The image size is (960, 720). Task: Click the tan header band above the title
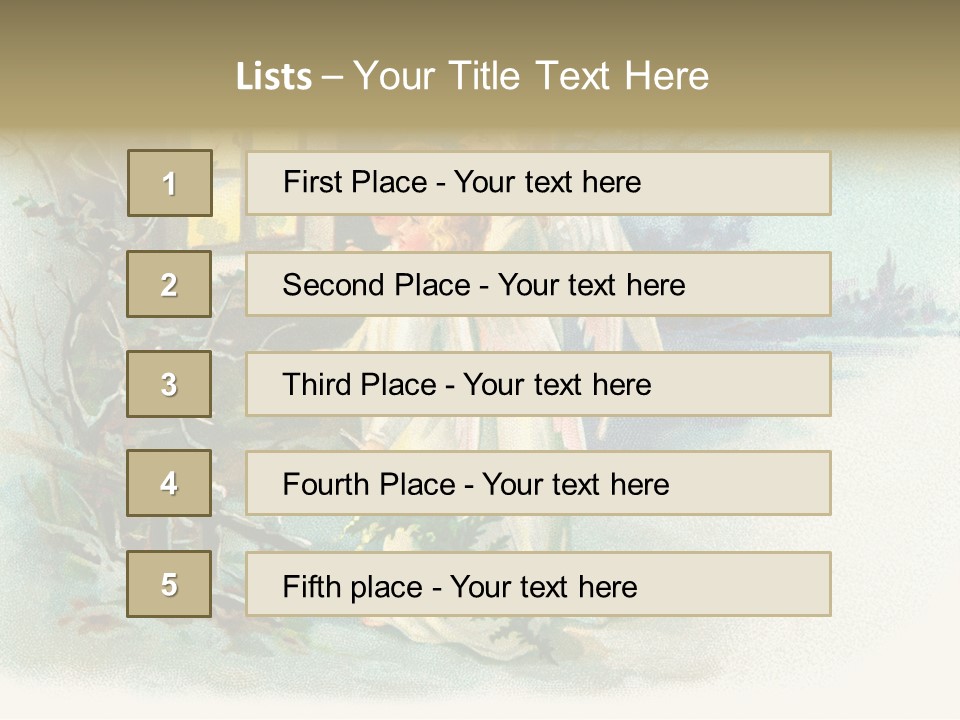click(x=480, y=25)
